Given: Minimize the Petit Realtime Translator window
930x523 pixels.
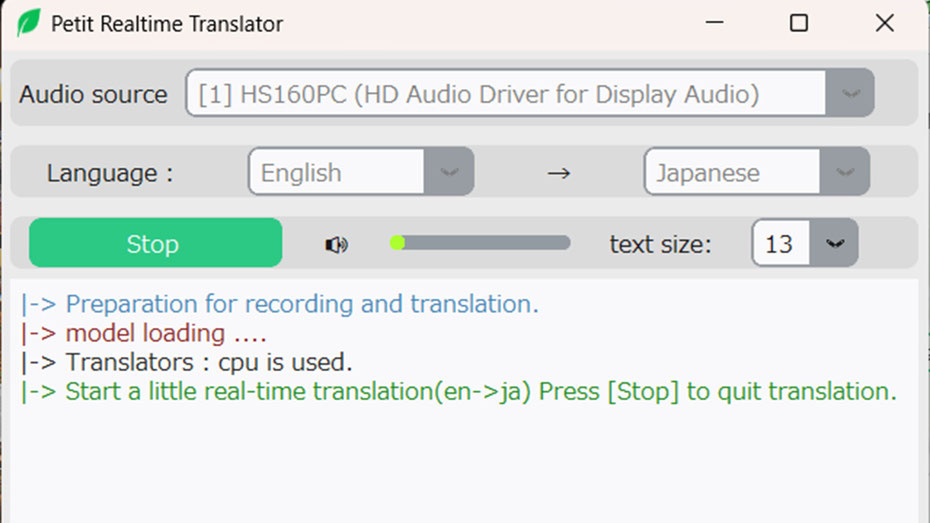Looking at the screenshot, I should (714, 23).
